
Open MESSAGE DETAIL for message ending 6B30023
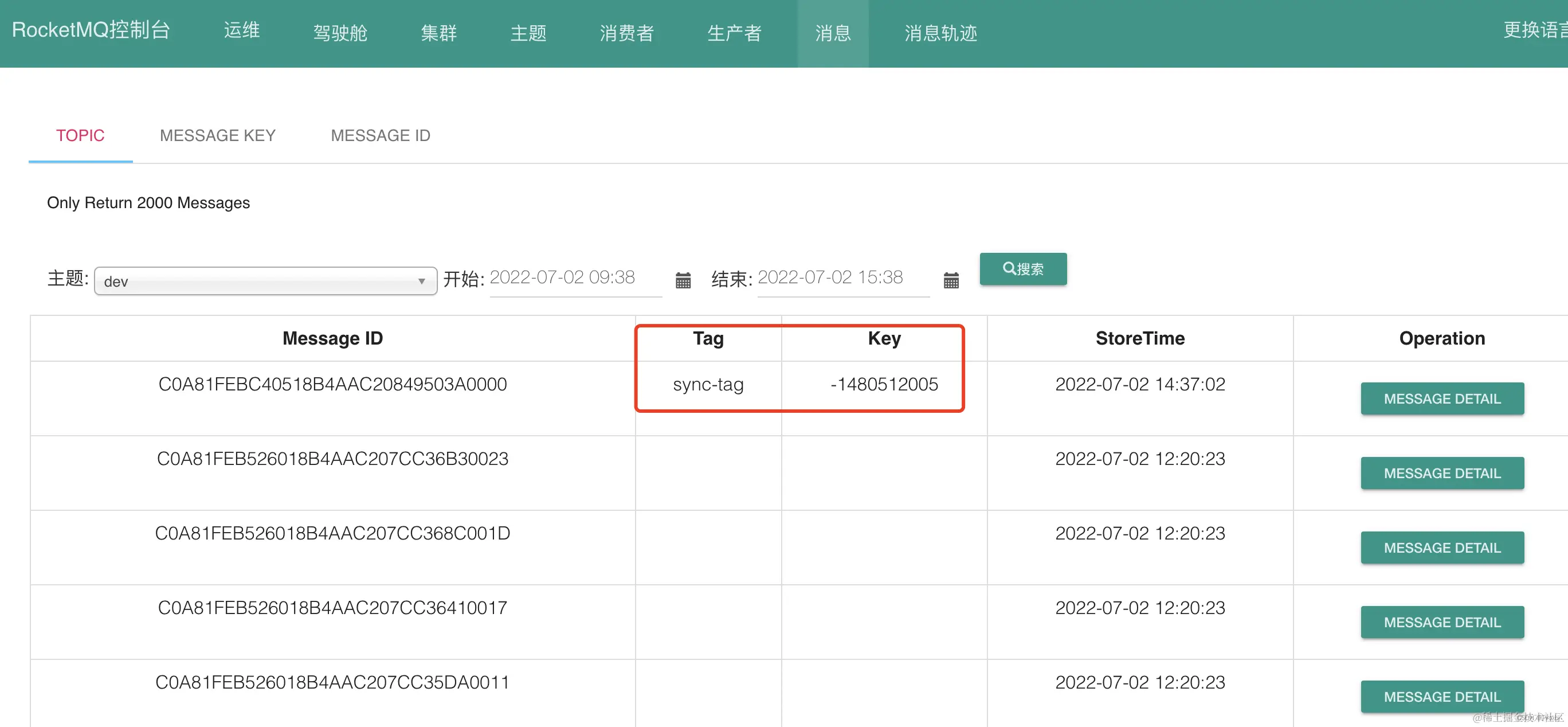pyautogui.click(x=1442, y=473)
